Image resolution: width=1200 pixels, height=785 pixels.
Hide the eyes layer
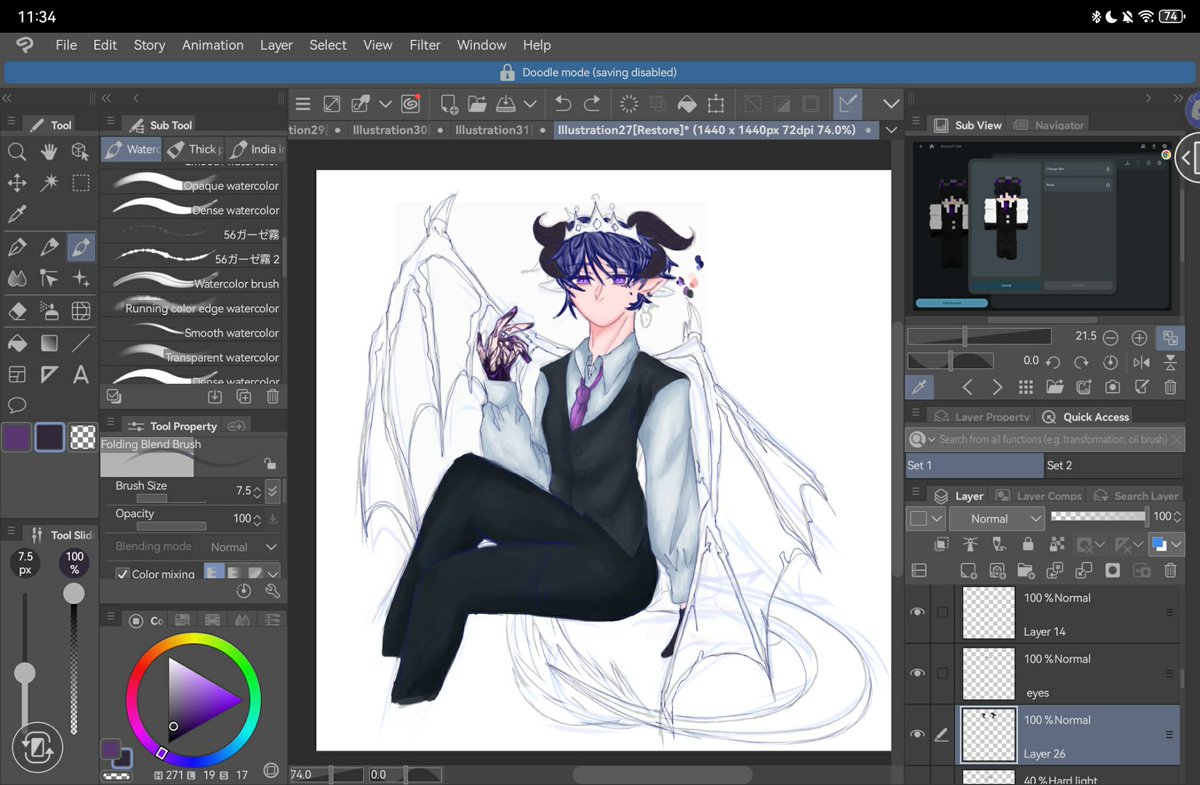click(917, 673)
